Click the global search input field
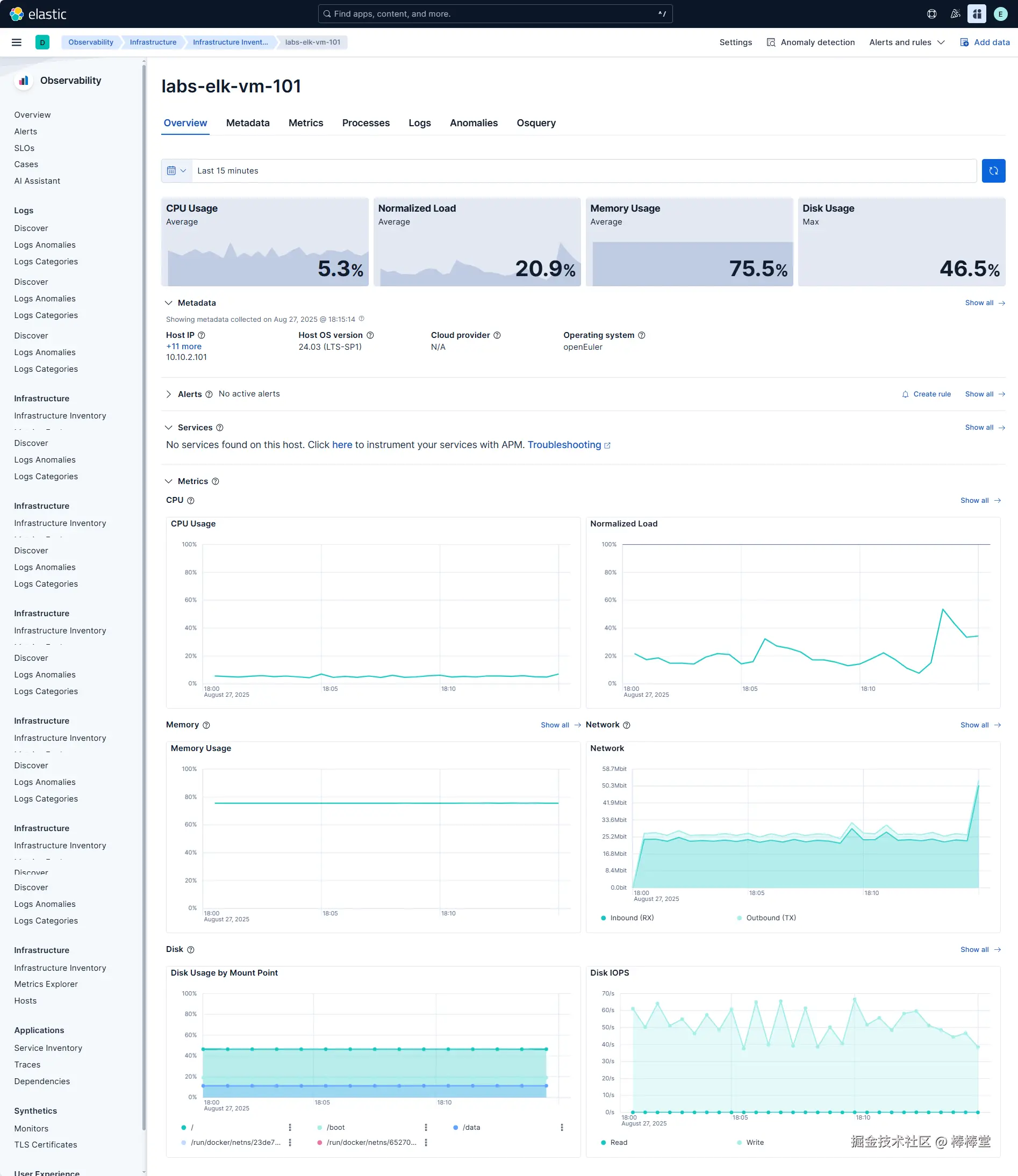Screen dimensions: 1018x1176 pos(495,13)
